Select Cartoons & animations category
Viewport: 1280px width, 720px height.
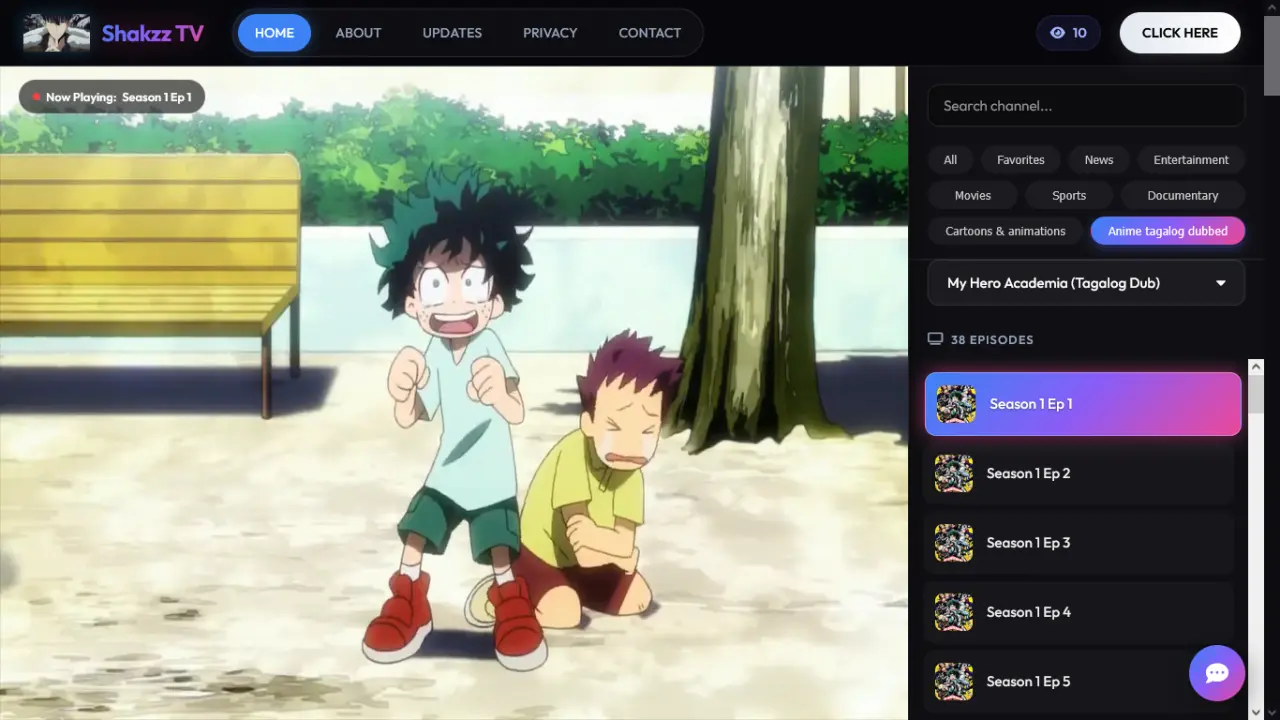(1005, 231)
